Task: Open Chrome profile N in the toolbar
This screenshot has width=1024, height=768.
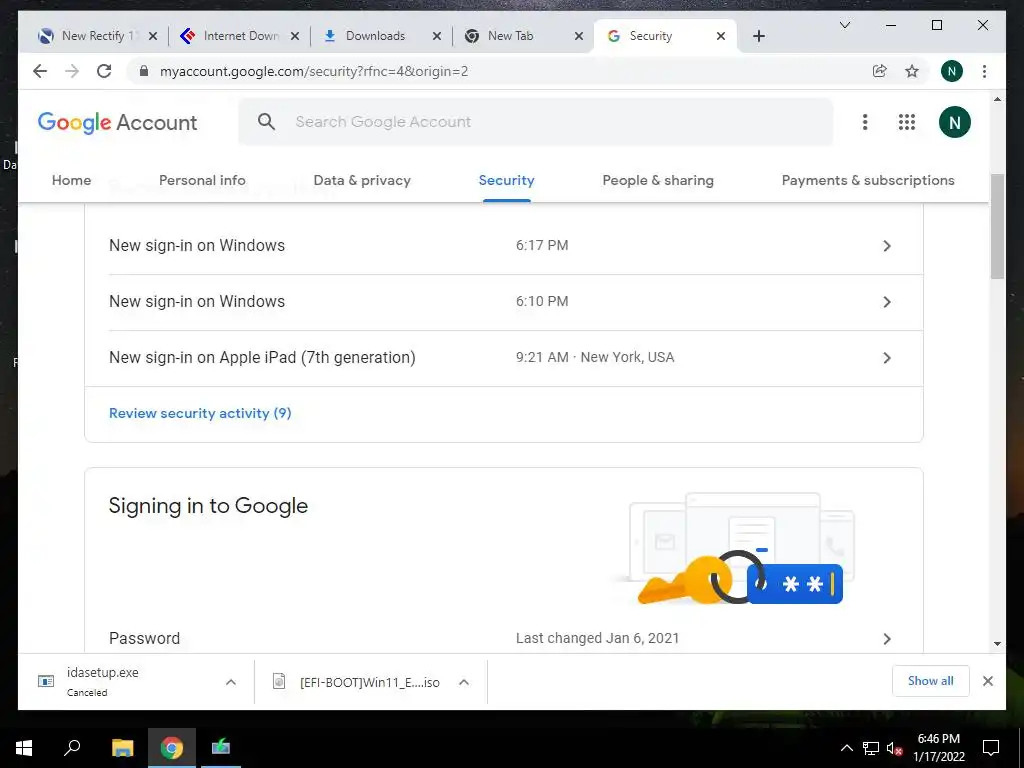Action: tap(952, 71)
